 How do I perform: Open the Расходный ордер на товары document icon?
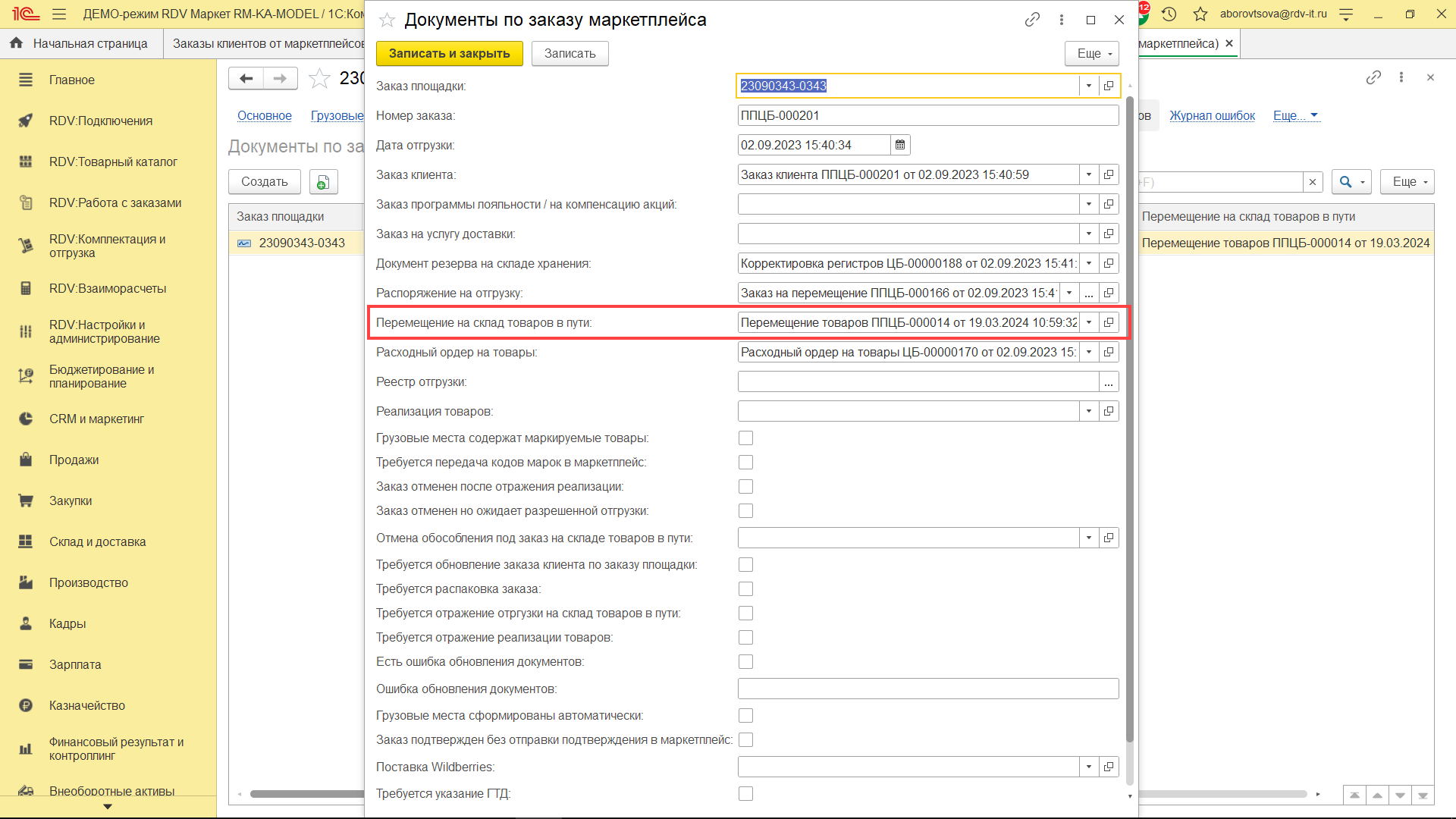(1109, 352)
